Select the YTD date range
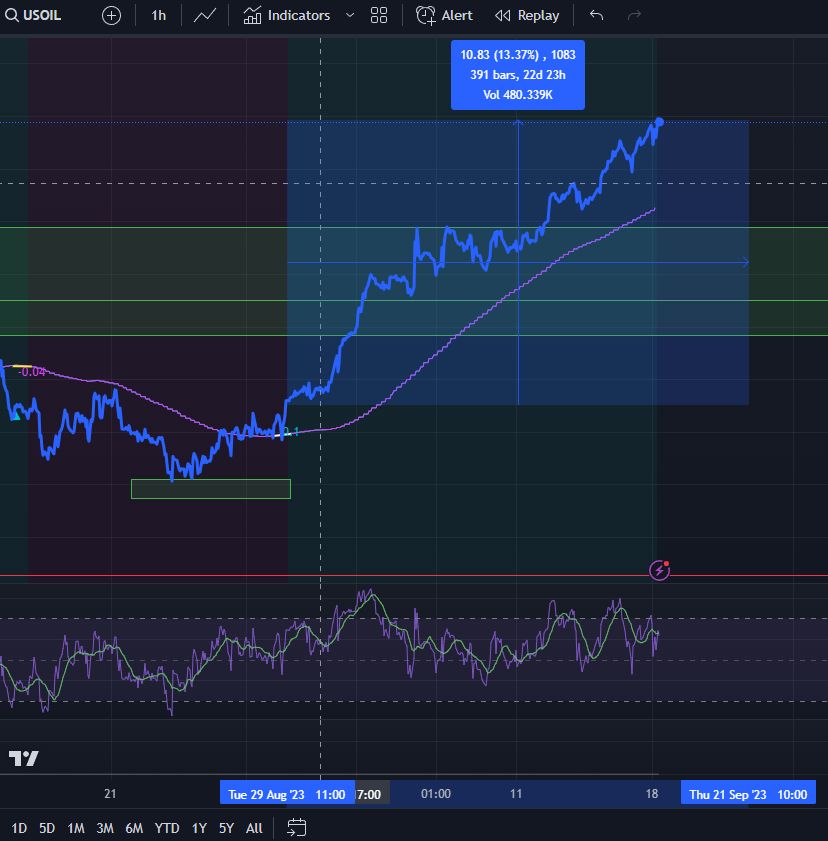Viewport: 828px width, 841px height. pyautogui.click(x=167, y=828)
